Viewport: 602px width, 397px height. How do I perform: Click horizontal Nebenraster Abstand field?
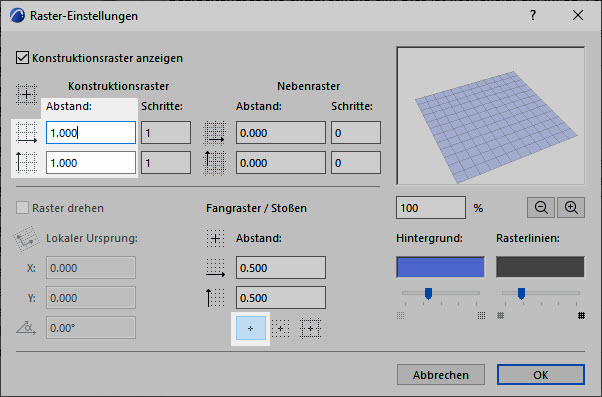point(281,133)
